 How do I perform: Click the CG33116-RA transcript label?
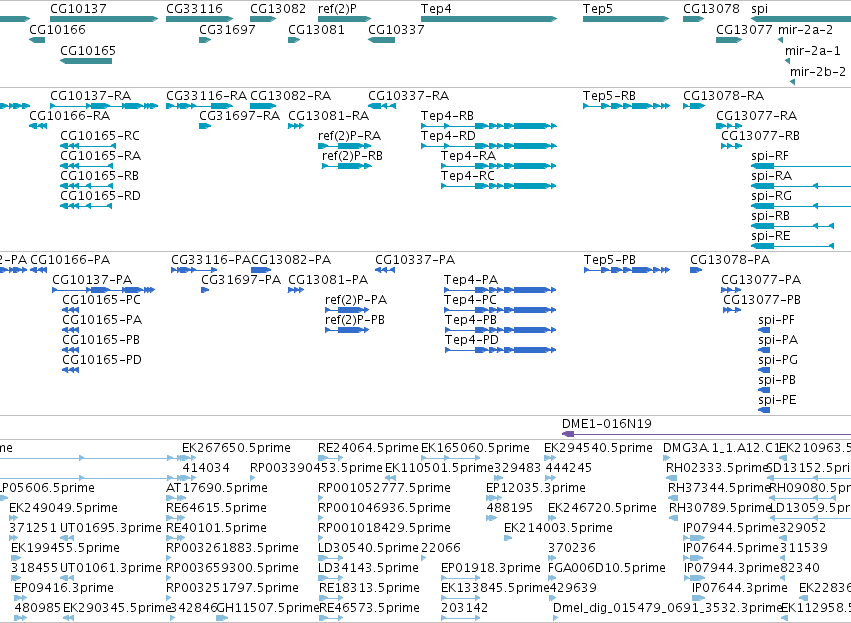click(x=206, y=96)
